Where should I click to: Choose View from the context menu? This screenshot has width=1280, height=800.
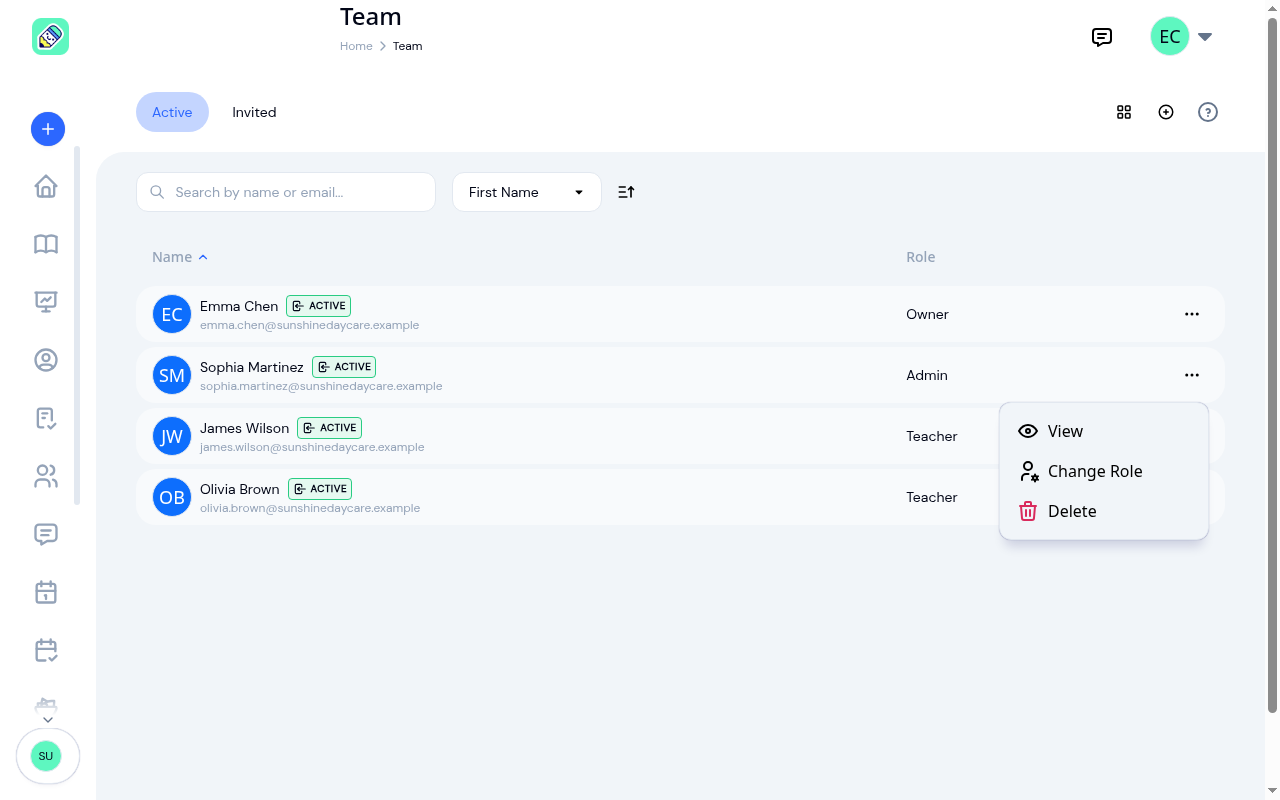click(1104, 431)
